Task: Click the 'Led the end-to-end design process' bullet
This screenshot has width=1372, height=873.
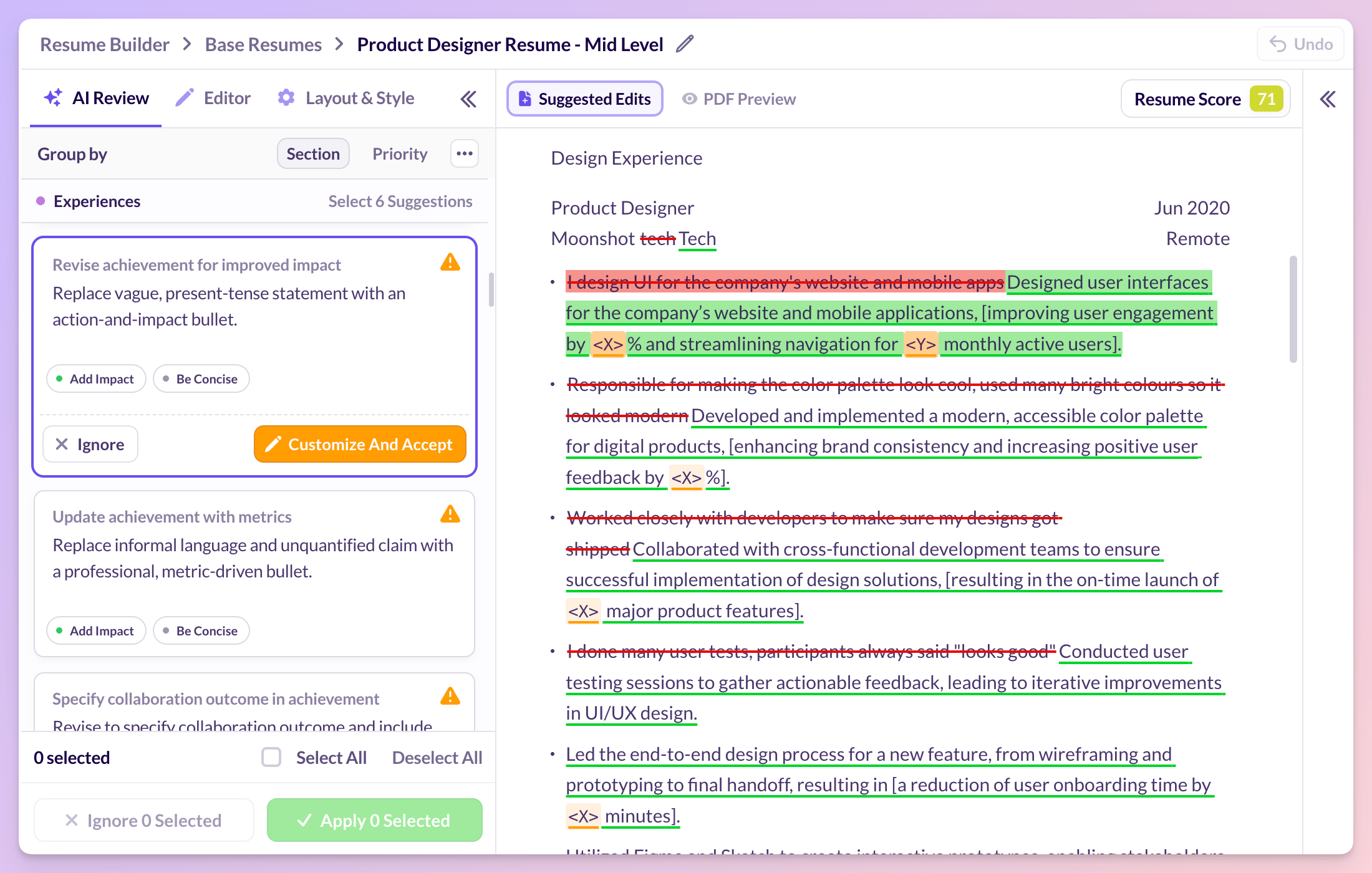Action: (x=890, y=785)
